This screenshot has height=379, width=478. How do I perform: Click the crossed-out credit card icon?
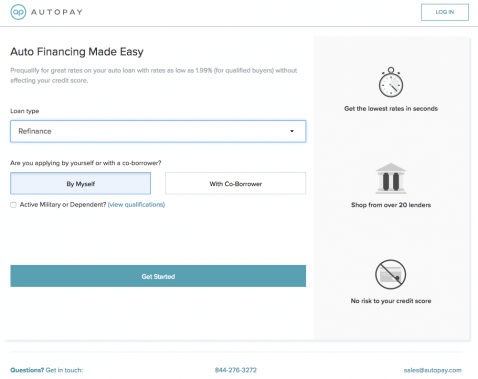(391, 274)
